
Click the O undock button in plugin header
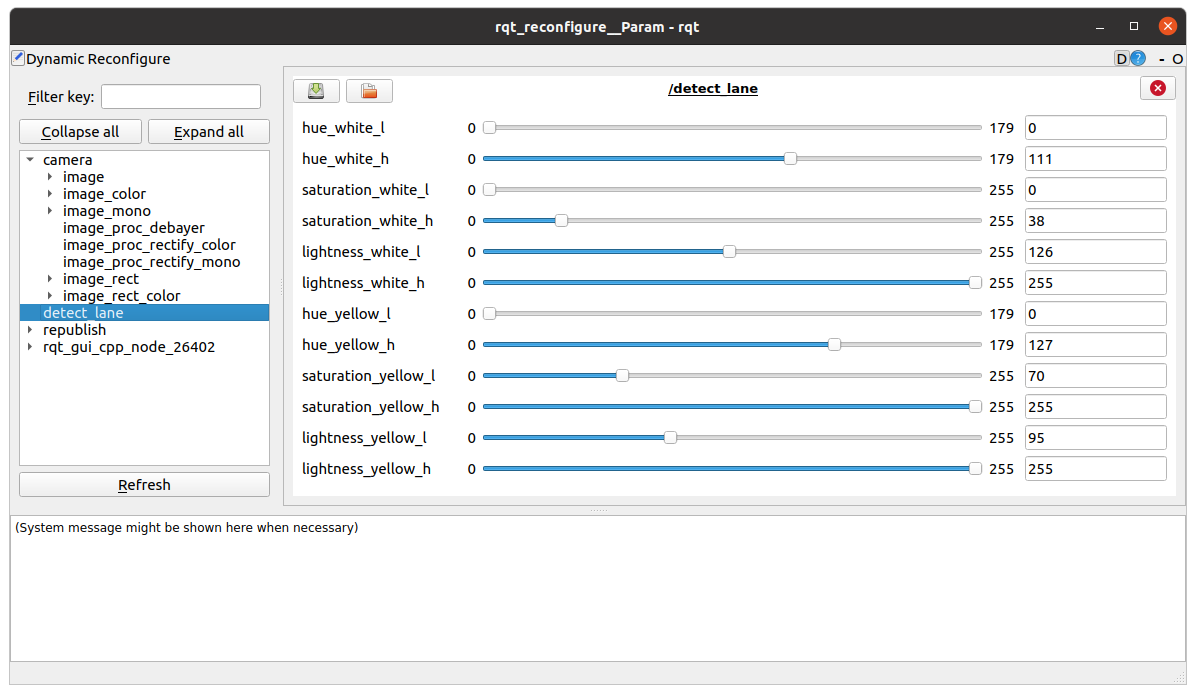click(x=1178, y=59)
